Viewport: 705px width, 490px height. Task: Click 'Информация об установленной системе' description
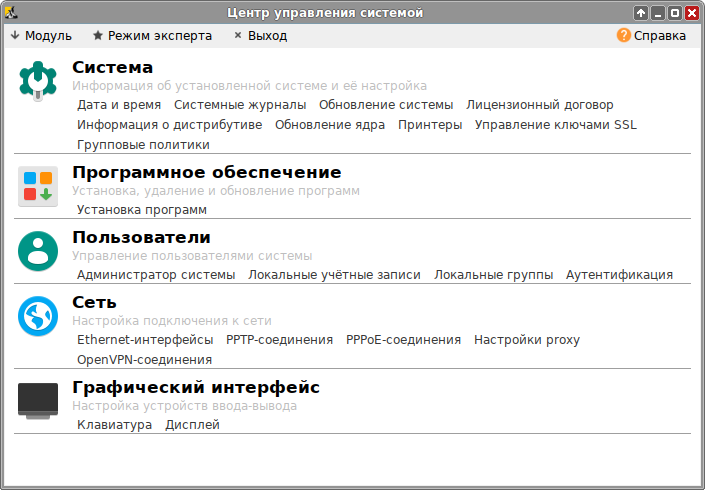[x=250, y=86]
